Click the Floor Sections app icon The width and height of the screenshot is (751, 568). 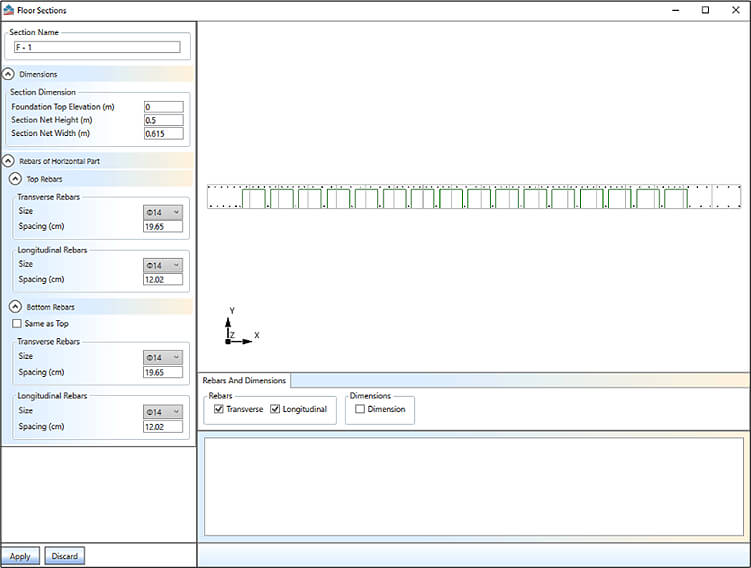(9, 9)
